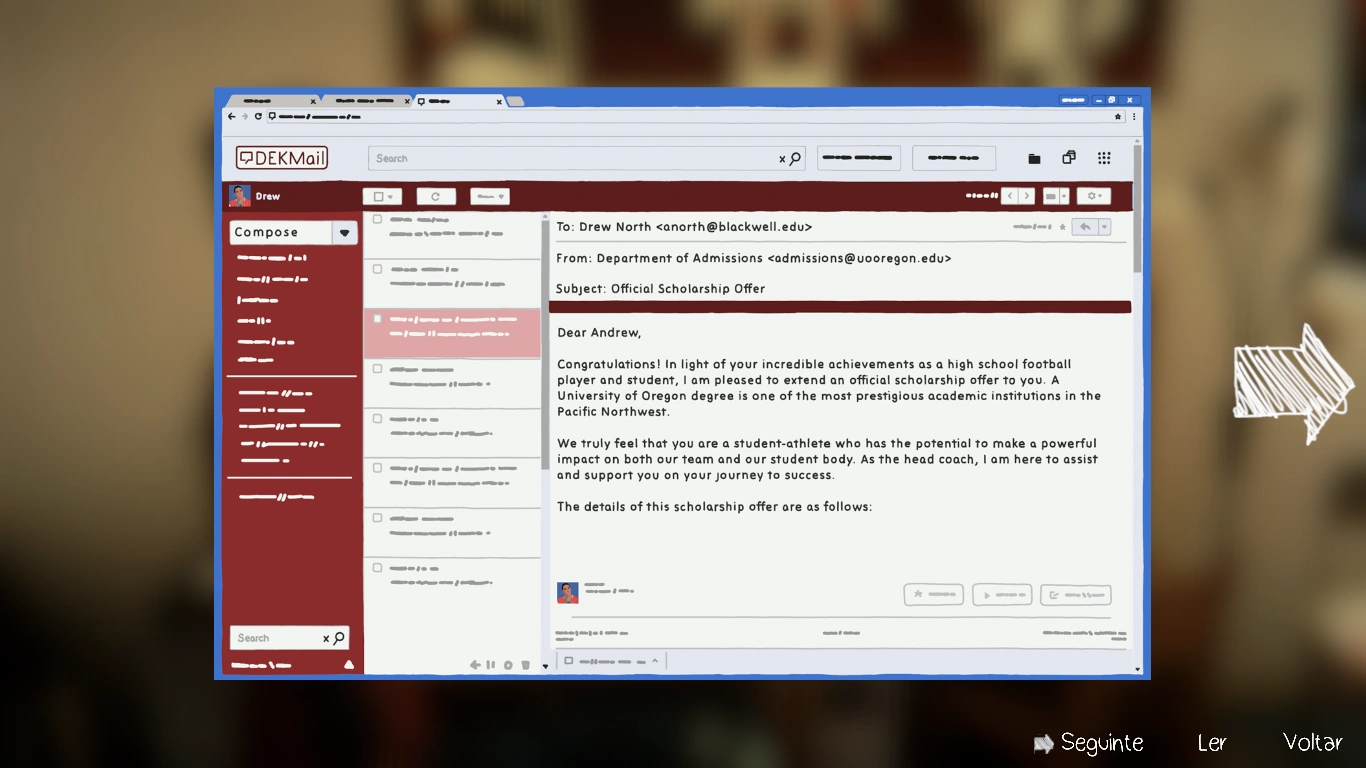
Task: Click the first scribbled button right of search
Action: (x=859, y=158)
